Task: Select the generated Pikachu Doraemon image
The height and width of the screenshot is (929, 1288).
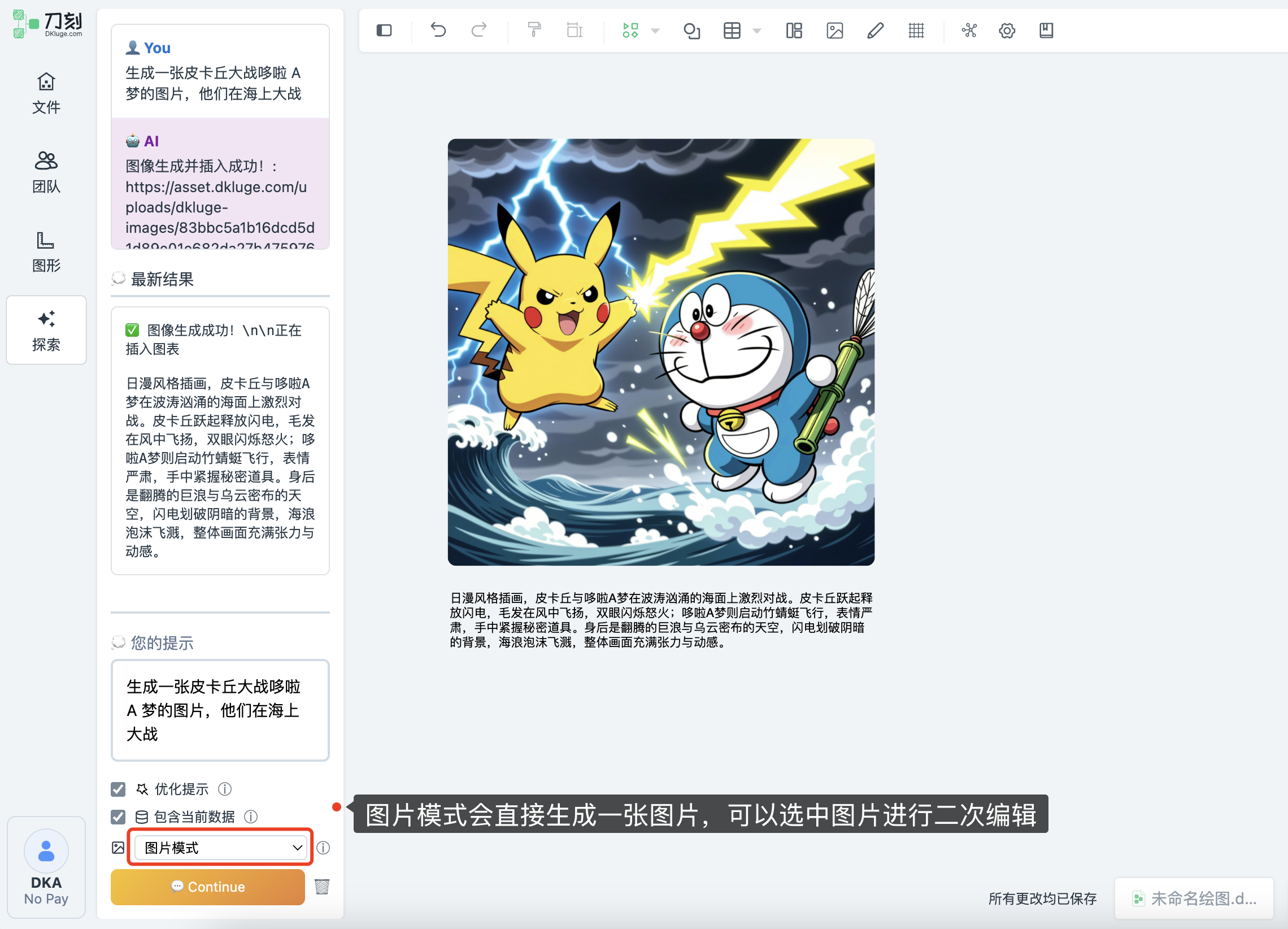Action: (660, 351)
